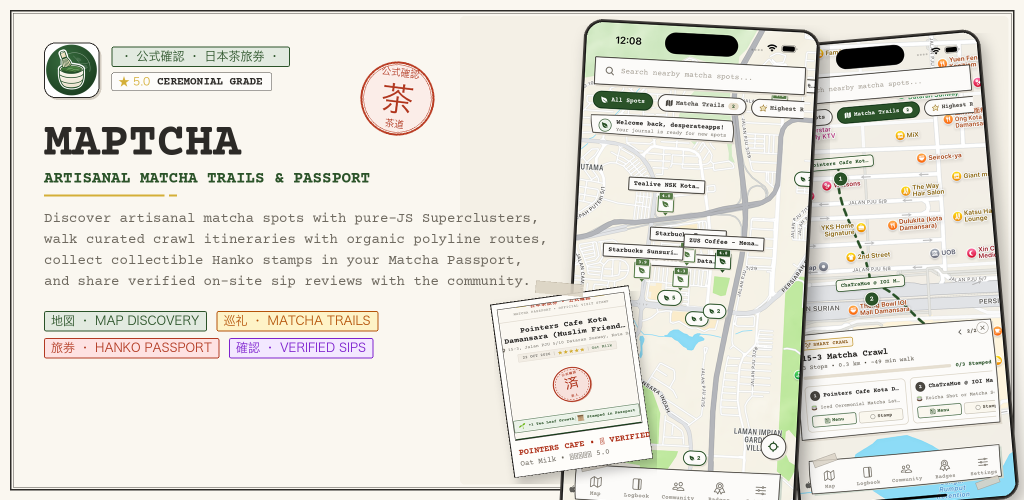Click search magnifier icon in front phone
Viewport: 1024px width, 500px height.
pos(609,70)
